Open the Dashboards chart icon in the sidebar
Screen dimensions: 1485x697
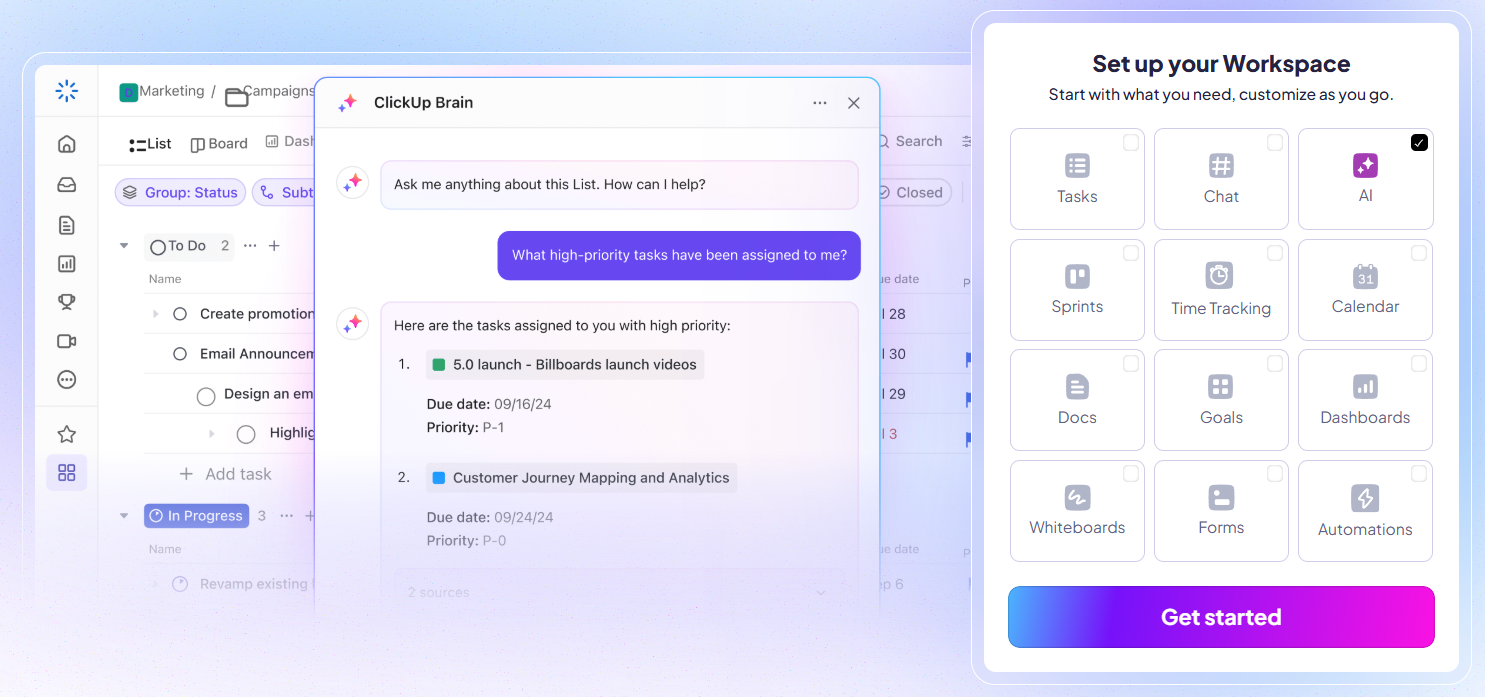67,264
